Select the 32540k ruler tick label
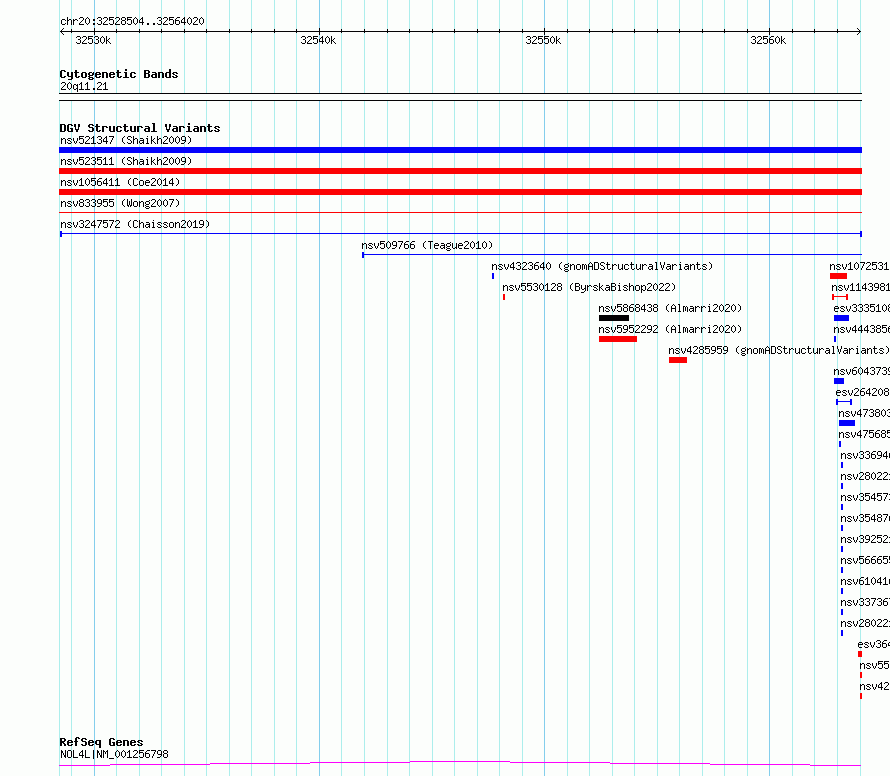Screen dimensions: 890x776 pyautogui.click(x=318, y=40)
